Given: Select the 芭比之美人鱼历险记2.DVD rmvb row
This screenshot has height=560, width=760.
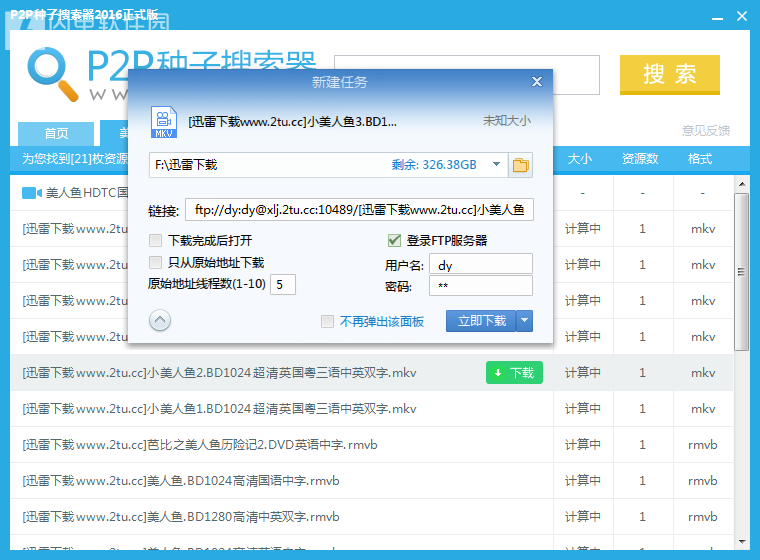Looking at the screenshot, I should coord(372,445).
